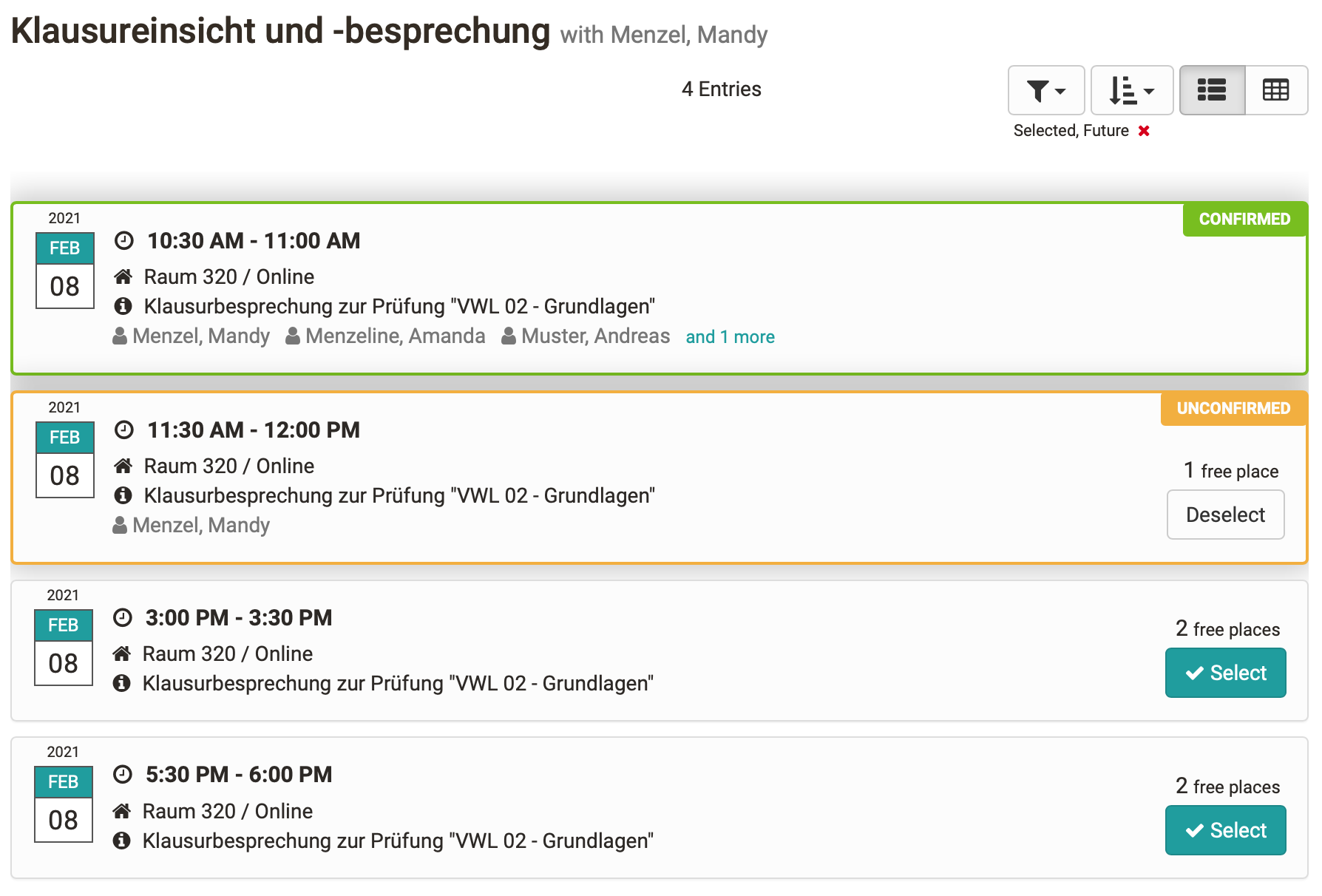This screenshot has height=896, width=1322.
Task: Click the clock icon of 10:30 AM slot
Action: point(124,241)
